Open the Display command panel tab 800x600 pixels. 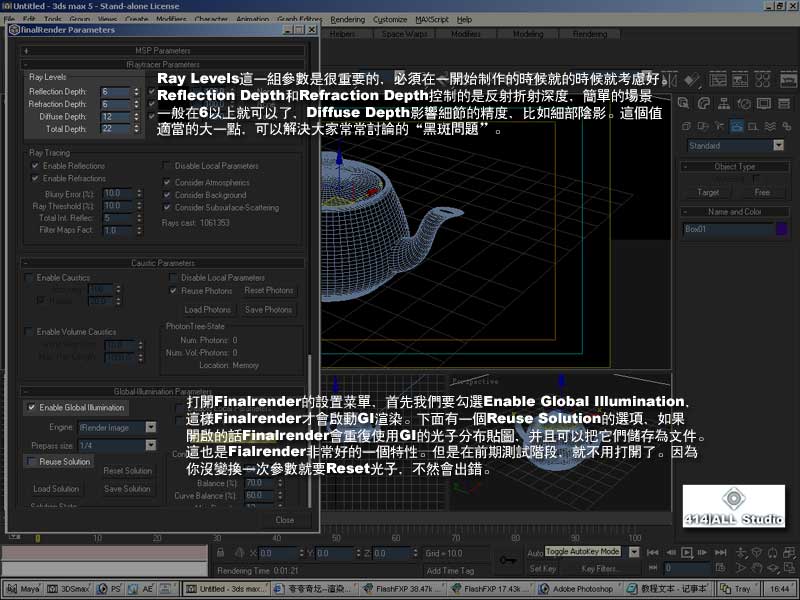[764, 104]
